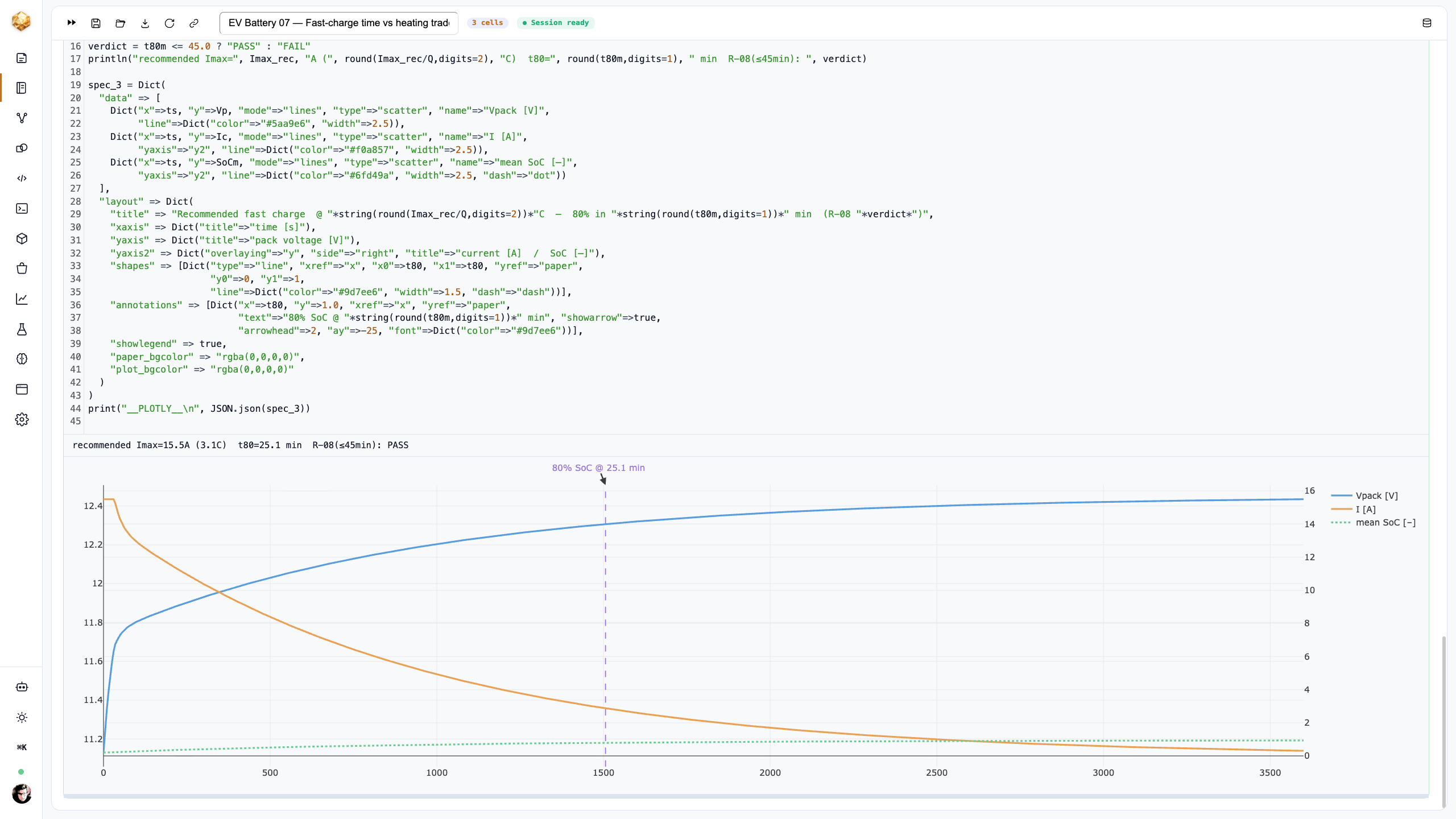Image resolution: width=1456 pixels, height=819 pixels.
Task: Click x-axis tick label 1500
Action: [x=603, y=773]
